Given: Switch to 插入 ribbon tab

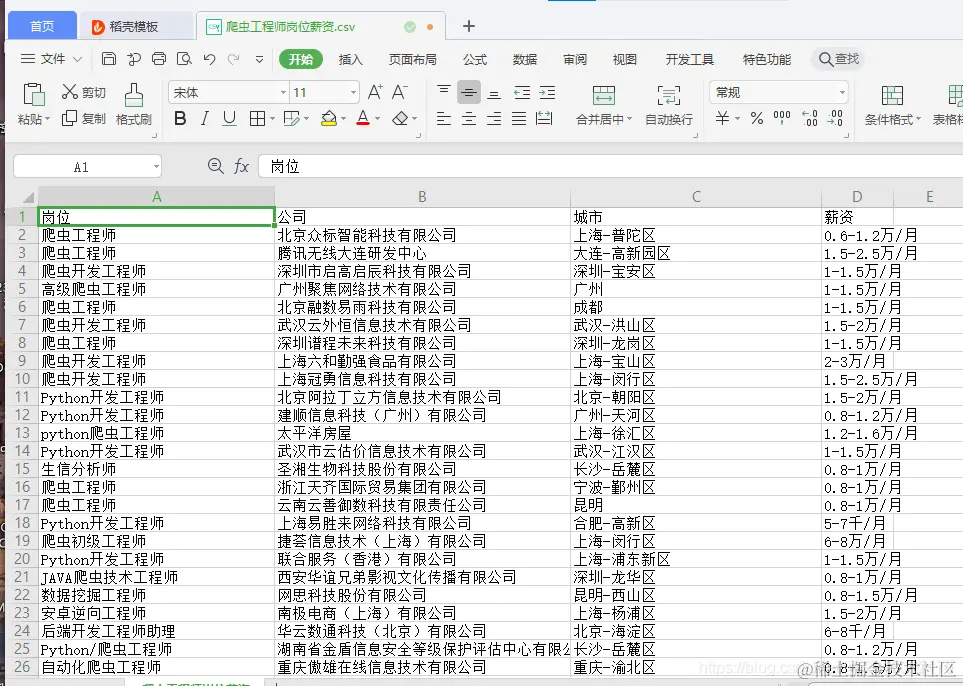Looking at the screenshot, I should coord(351,59).
